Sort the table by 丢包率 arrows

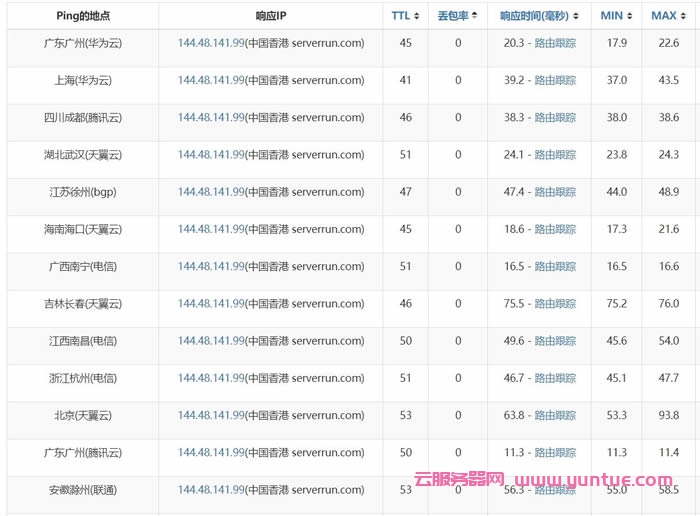pyautogui.click(x=474, y=16)
